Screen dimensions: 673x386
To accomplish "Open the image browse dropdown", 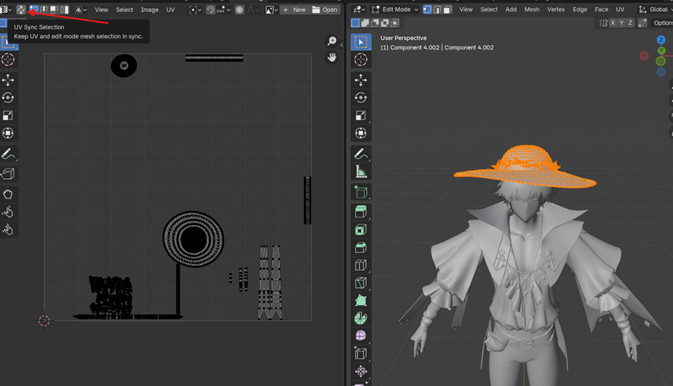I will click(271, 9).
